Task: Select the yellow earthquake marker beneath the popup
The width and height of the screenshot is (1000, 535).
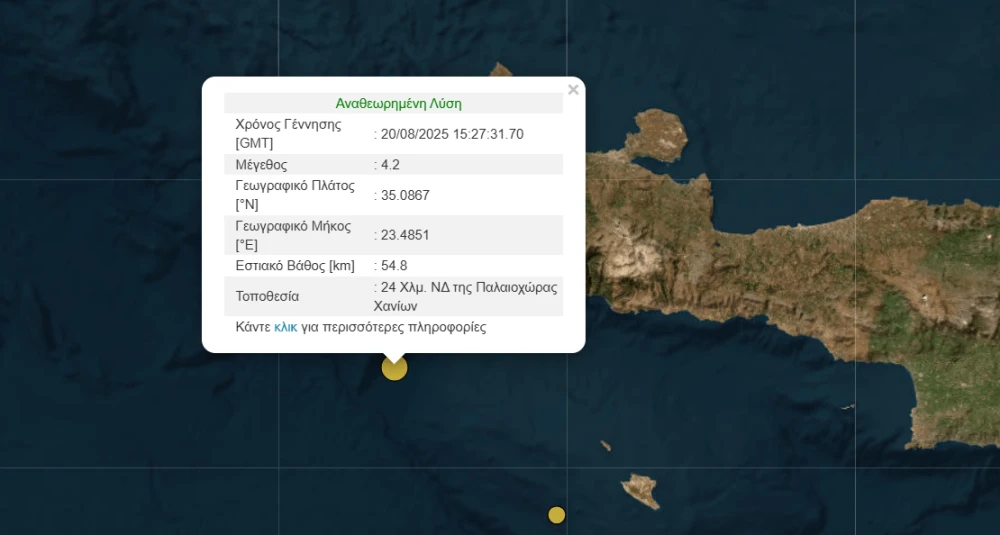Action: 394,368
